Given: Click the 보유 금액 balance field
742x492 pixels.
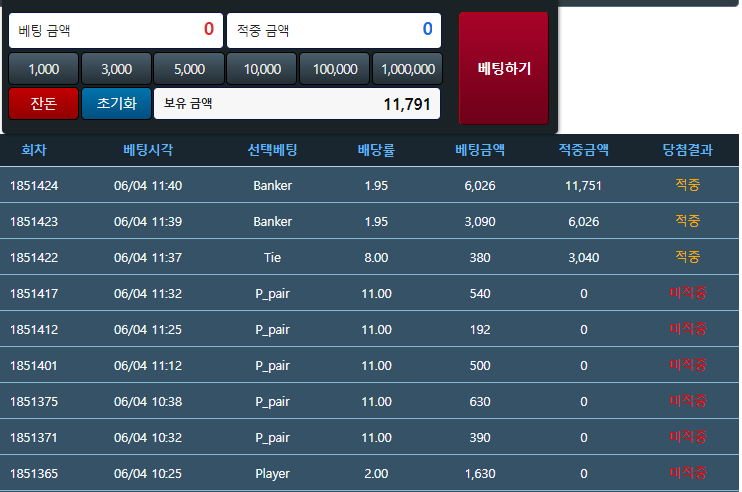Looking at the screenshot, I should [x=297, y=103].
